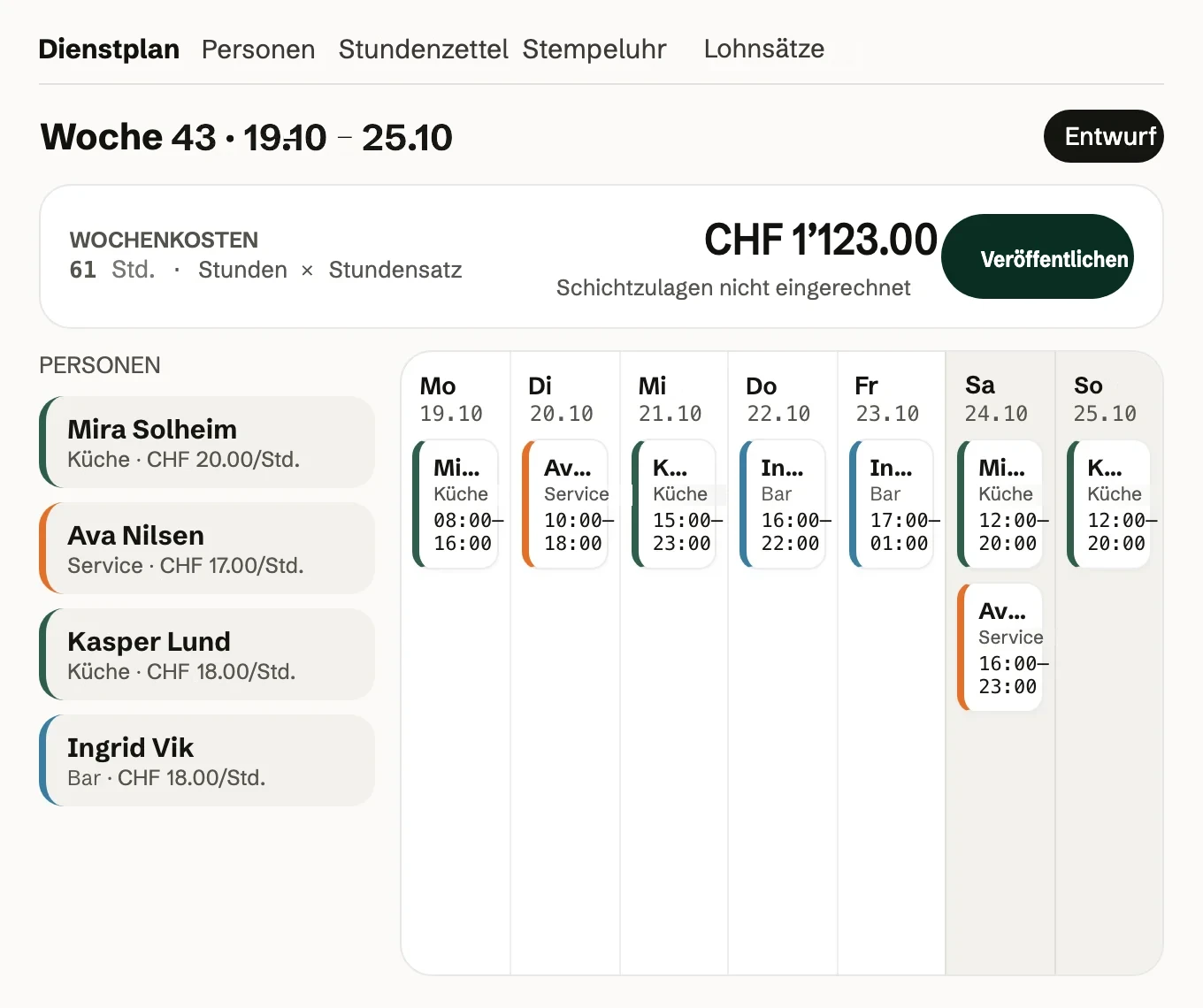The height and width of the screenshot is (1008, 1203).
Task: Switch to the Dienstplan tab
Action: [x=109, y=49]
